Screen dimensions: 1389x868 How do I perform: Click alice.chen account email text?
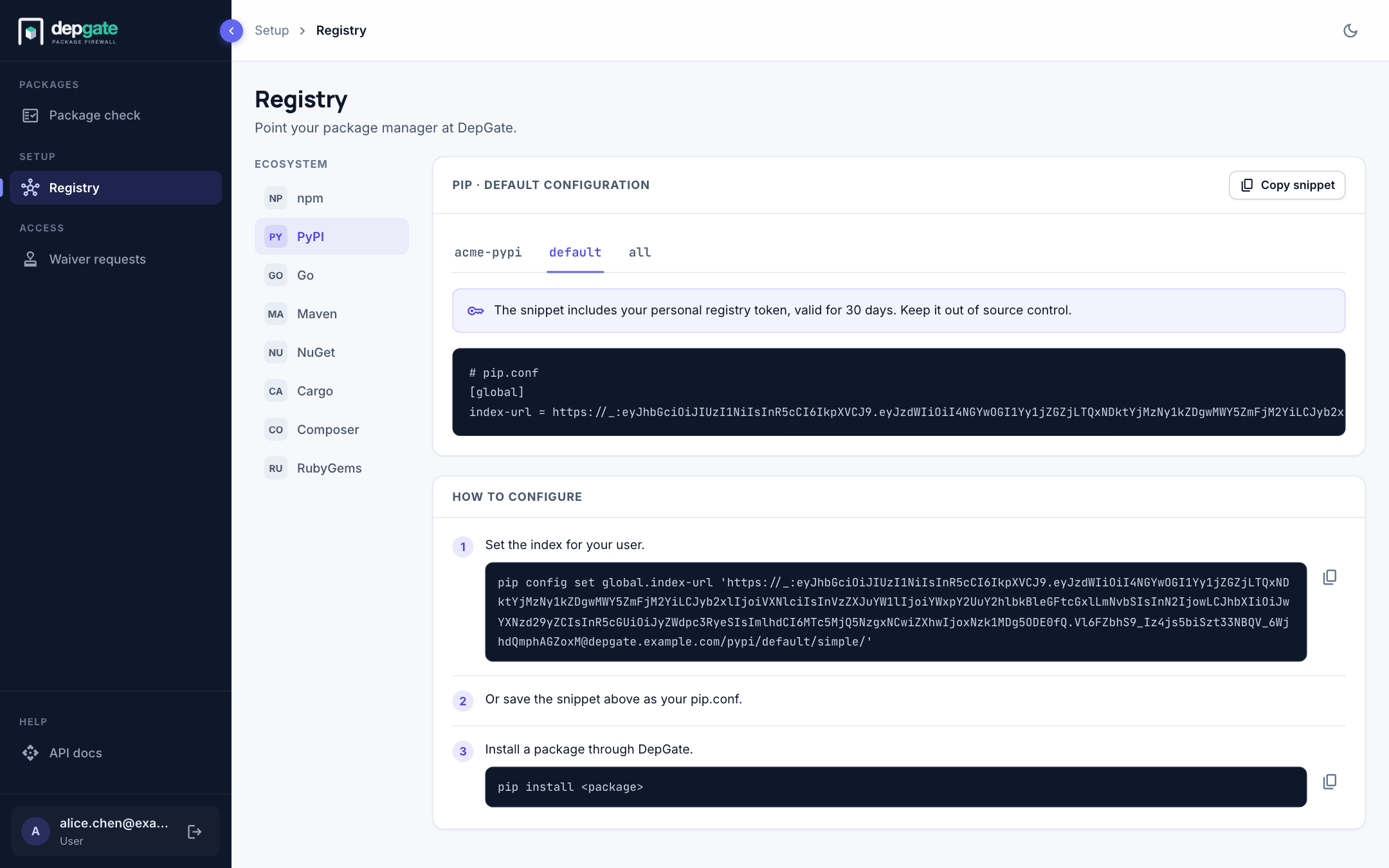tap(114, 823)
